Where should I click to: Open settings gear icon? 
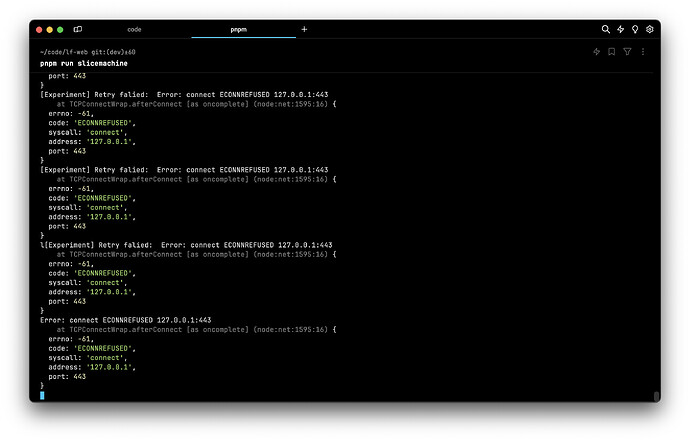pyautogui.click(x=650, y=29)
